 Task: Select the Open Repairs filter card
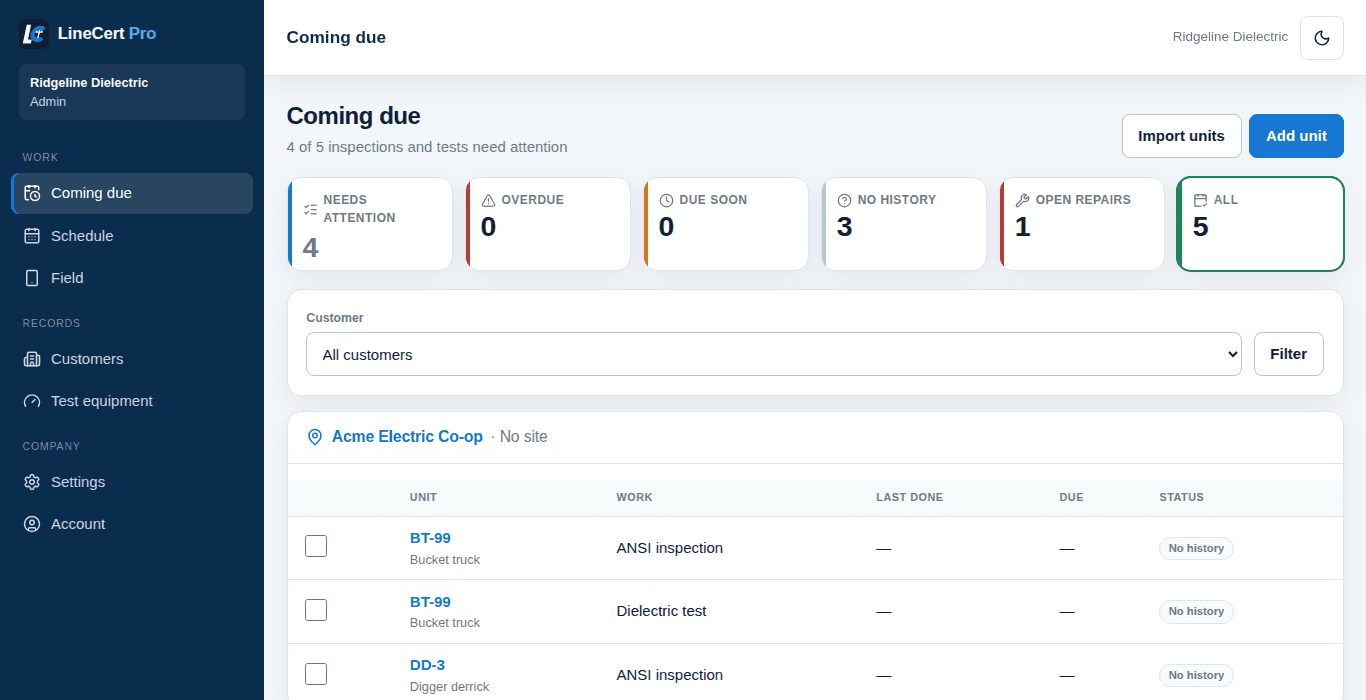(x=1082, y=224)
